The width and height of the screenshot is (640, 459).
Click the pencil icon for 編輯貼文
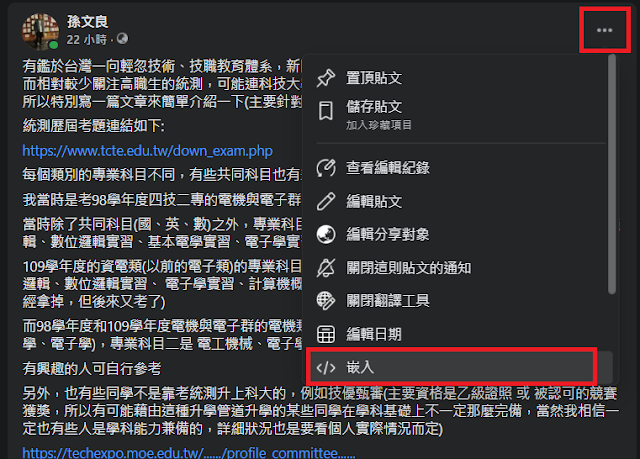click(x=326, y=201)
